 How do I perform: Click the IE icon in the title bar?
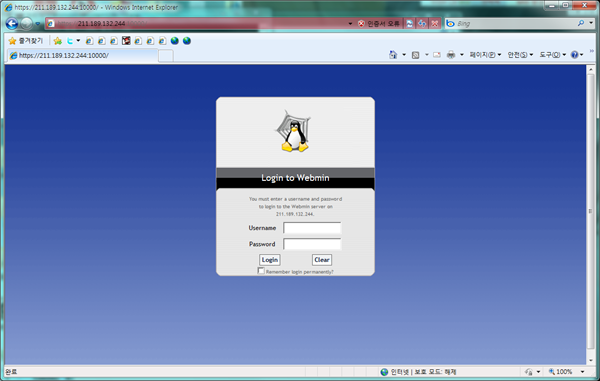[x=8, y=7]
